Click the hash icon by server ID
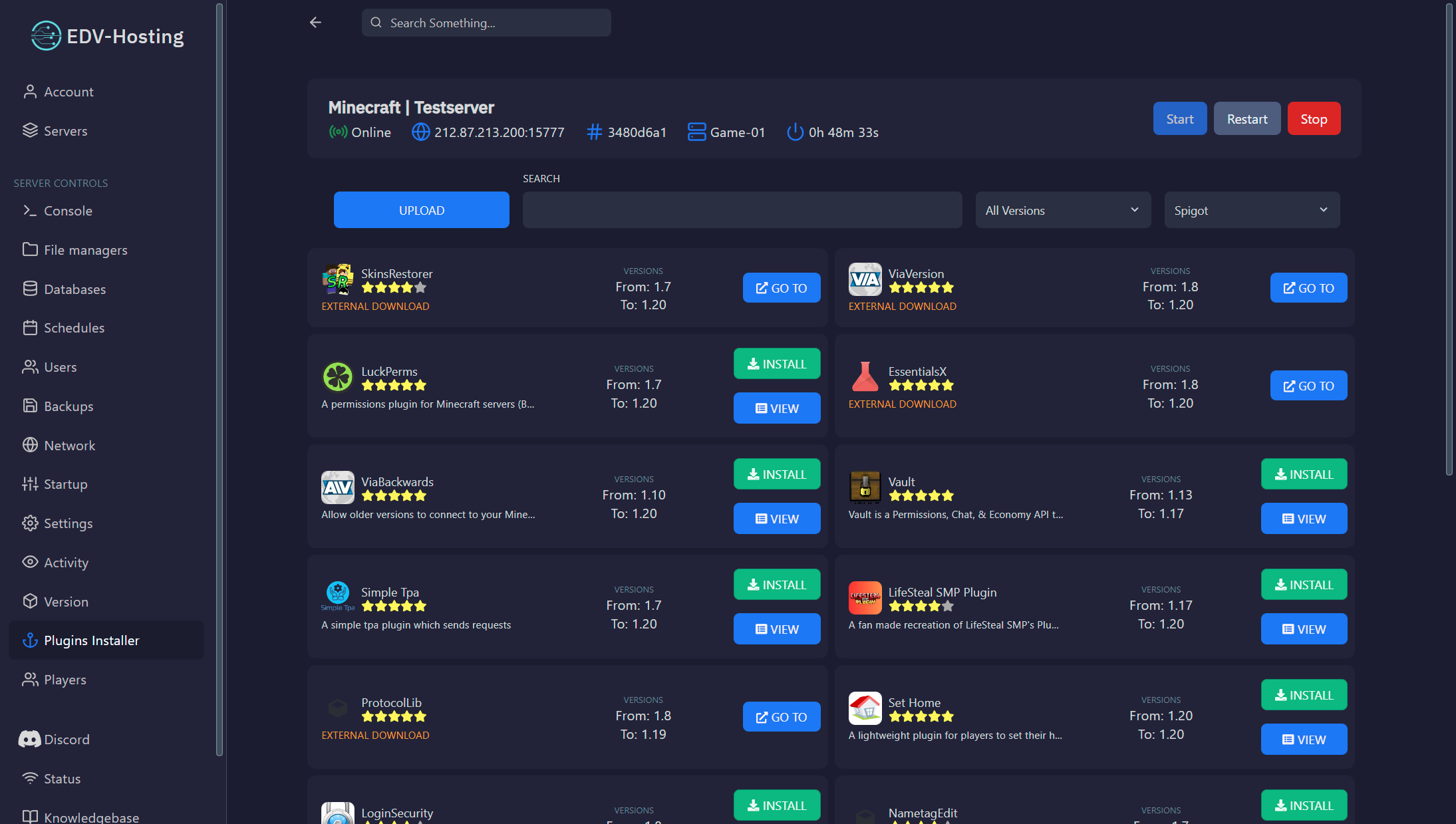Image resolution: width=1456 pixels, height=824 pixels. pyautogui.click(x=595, y=132)
